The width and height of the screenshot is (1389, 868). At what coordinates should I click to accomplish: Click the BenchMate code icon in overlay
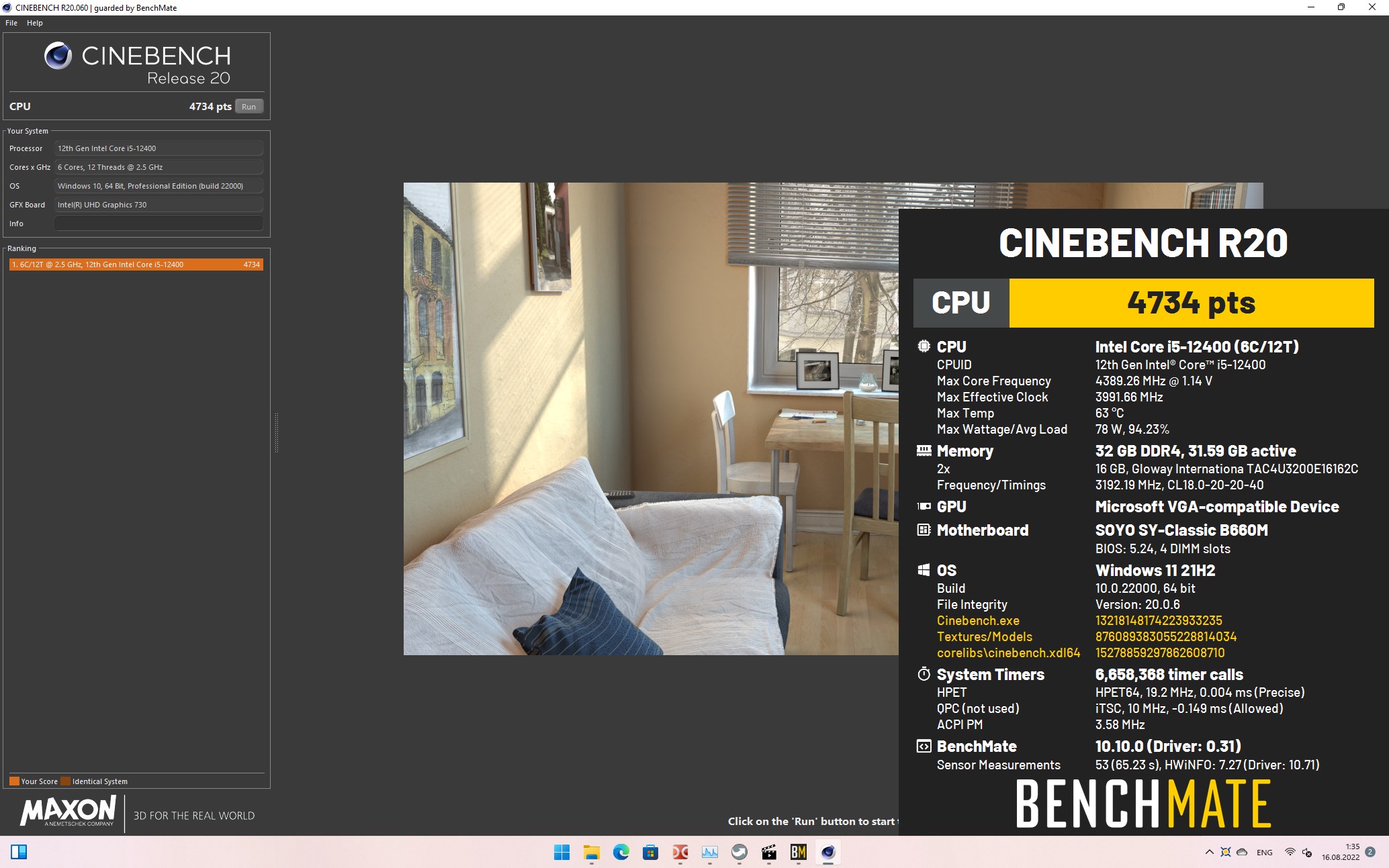[x=924, y=746]
